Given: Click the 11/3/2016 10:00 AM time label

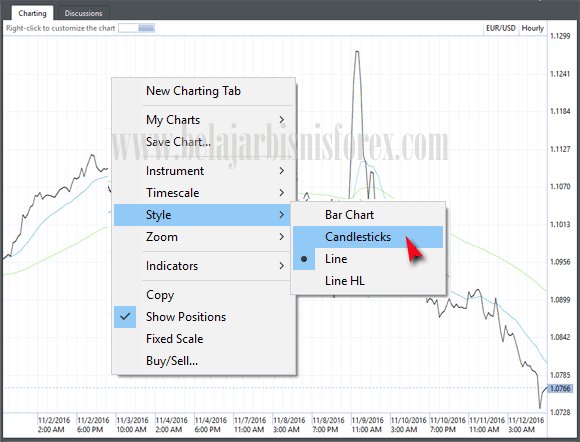Looking at the screenshot, I should tap(132, 425).
